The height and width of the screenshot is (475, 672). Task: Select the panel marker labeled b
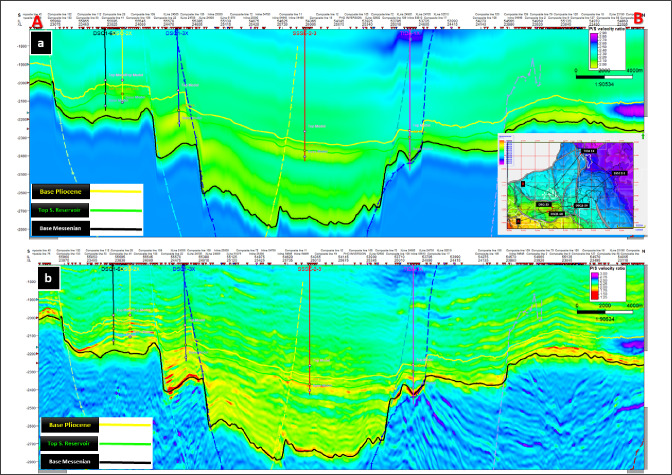click(48, 278)
